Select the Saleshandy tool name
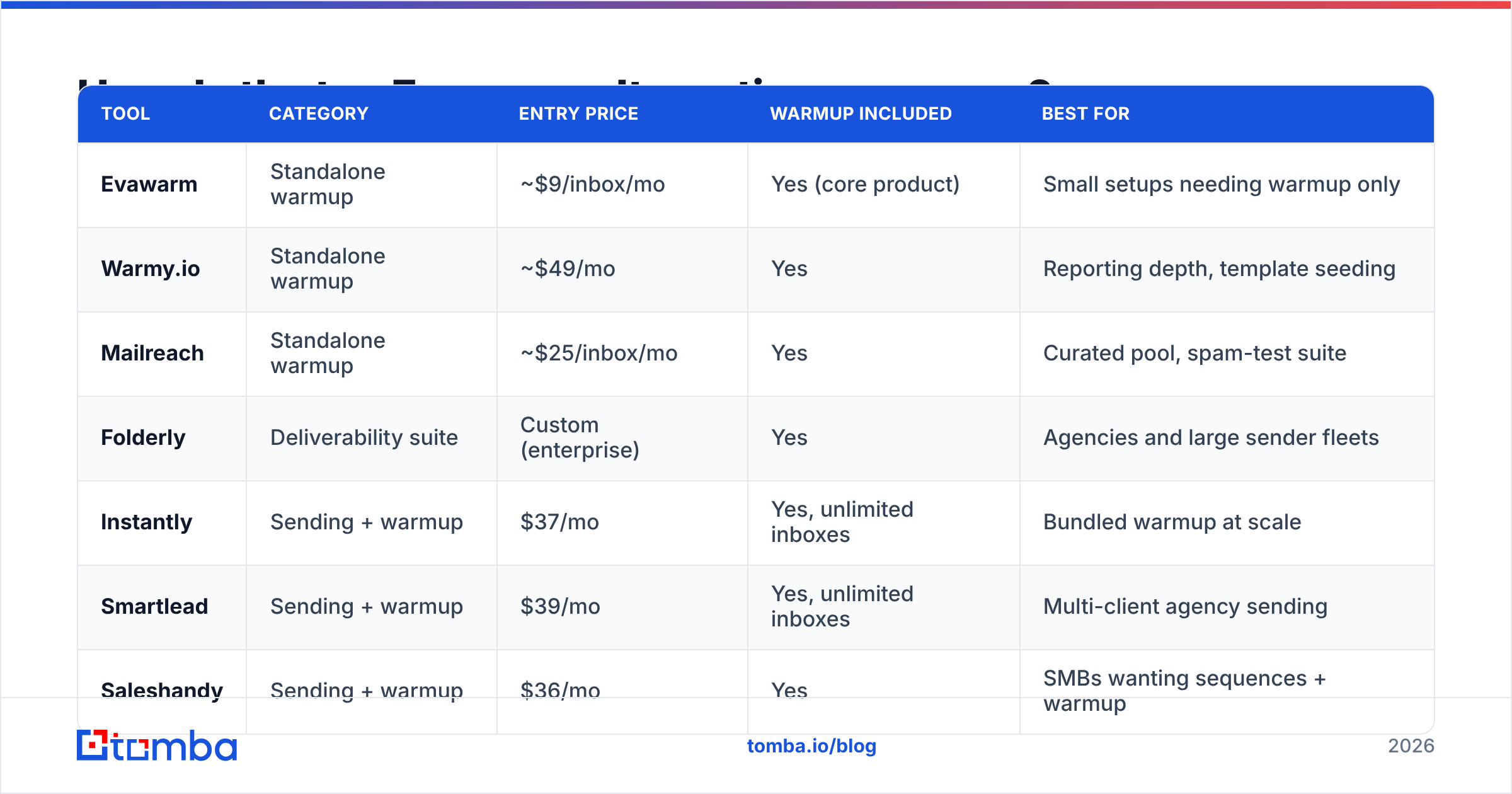 pyautogui.click(x=162, y=691)
